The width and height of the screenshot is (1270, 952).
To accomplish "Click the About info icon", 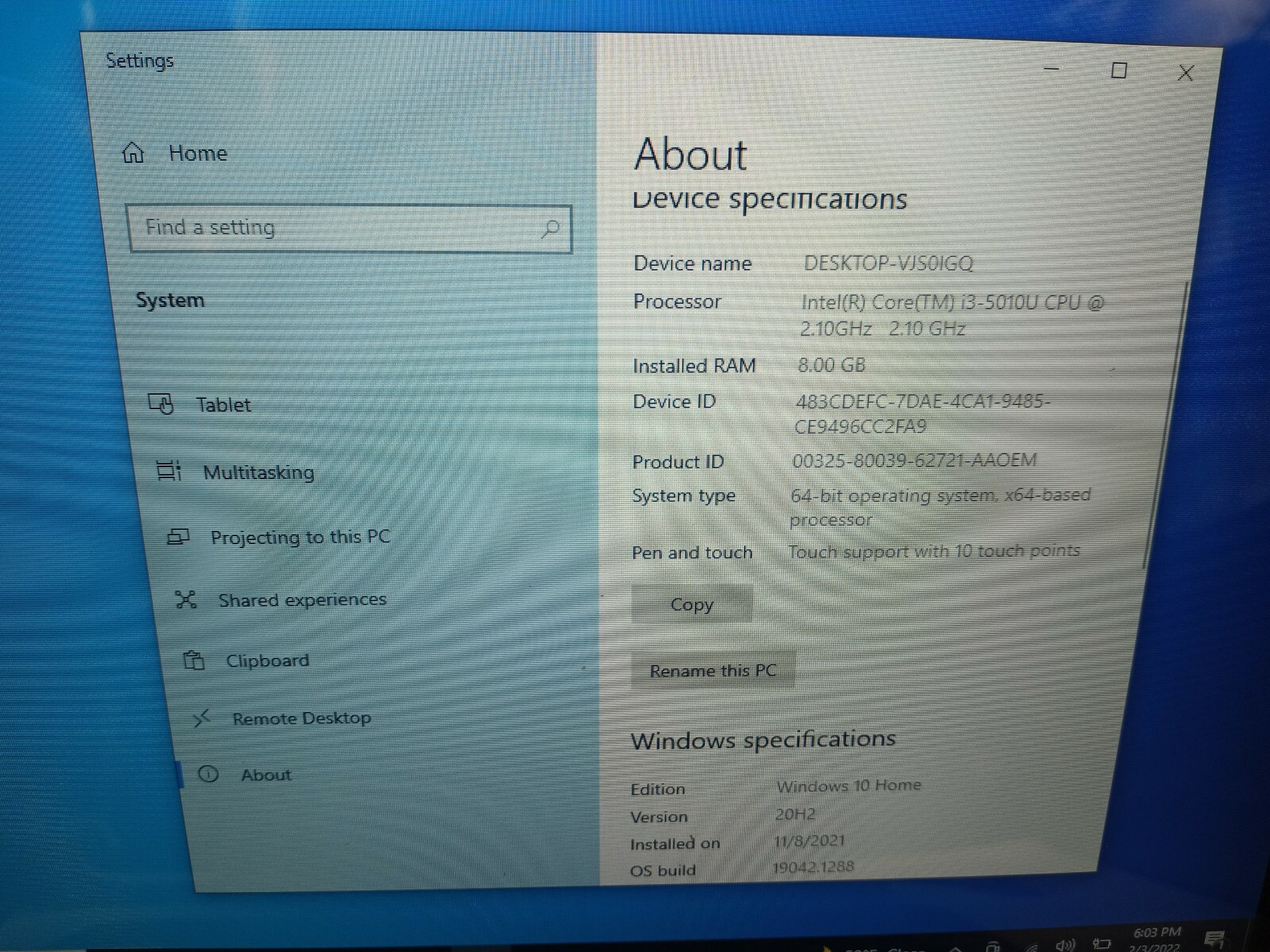I will [208, 774].
